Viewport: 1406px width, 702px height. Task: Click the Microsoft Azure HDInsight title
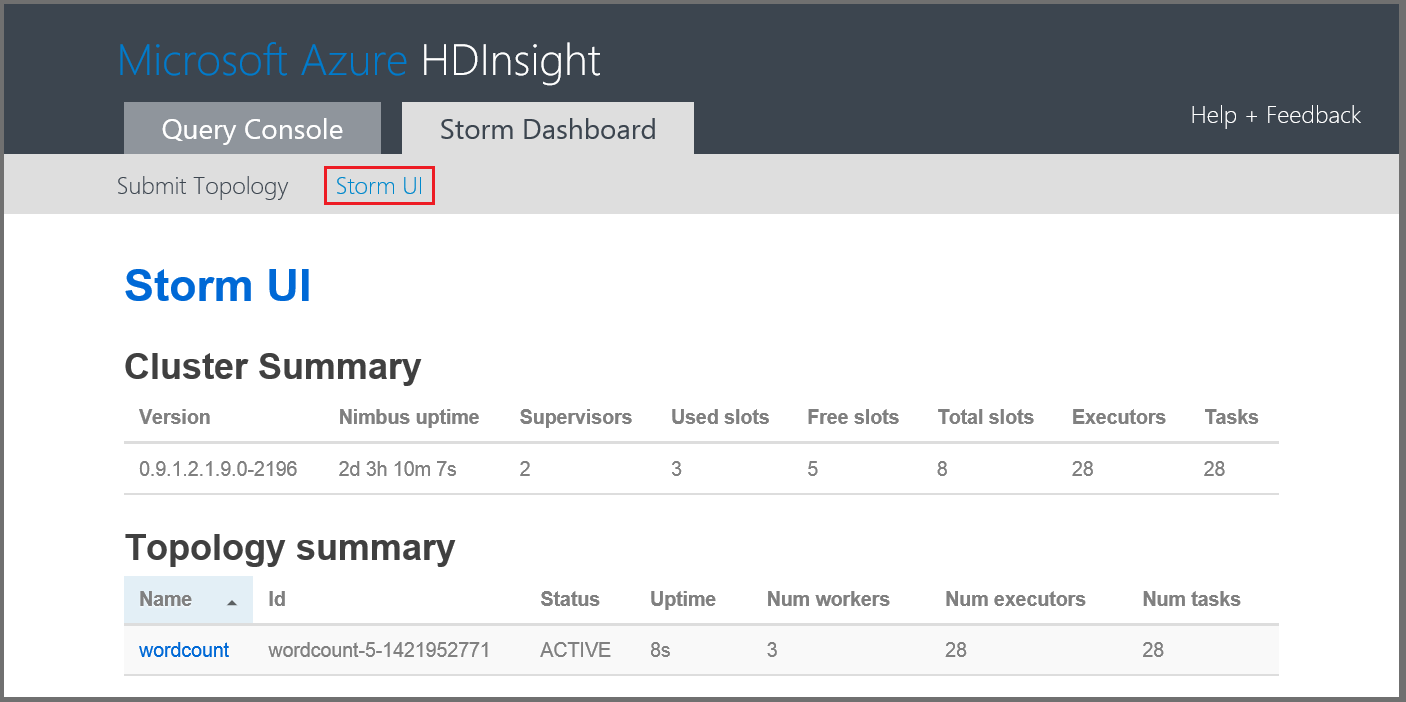tap(359, 60)
